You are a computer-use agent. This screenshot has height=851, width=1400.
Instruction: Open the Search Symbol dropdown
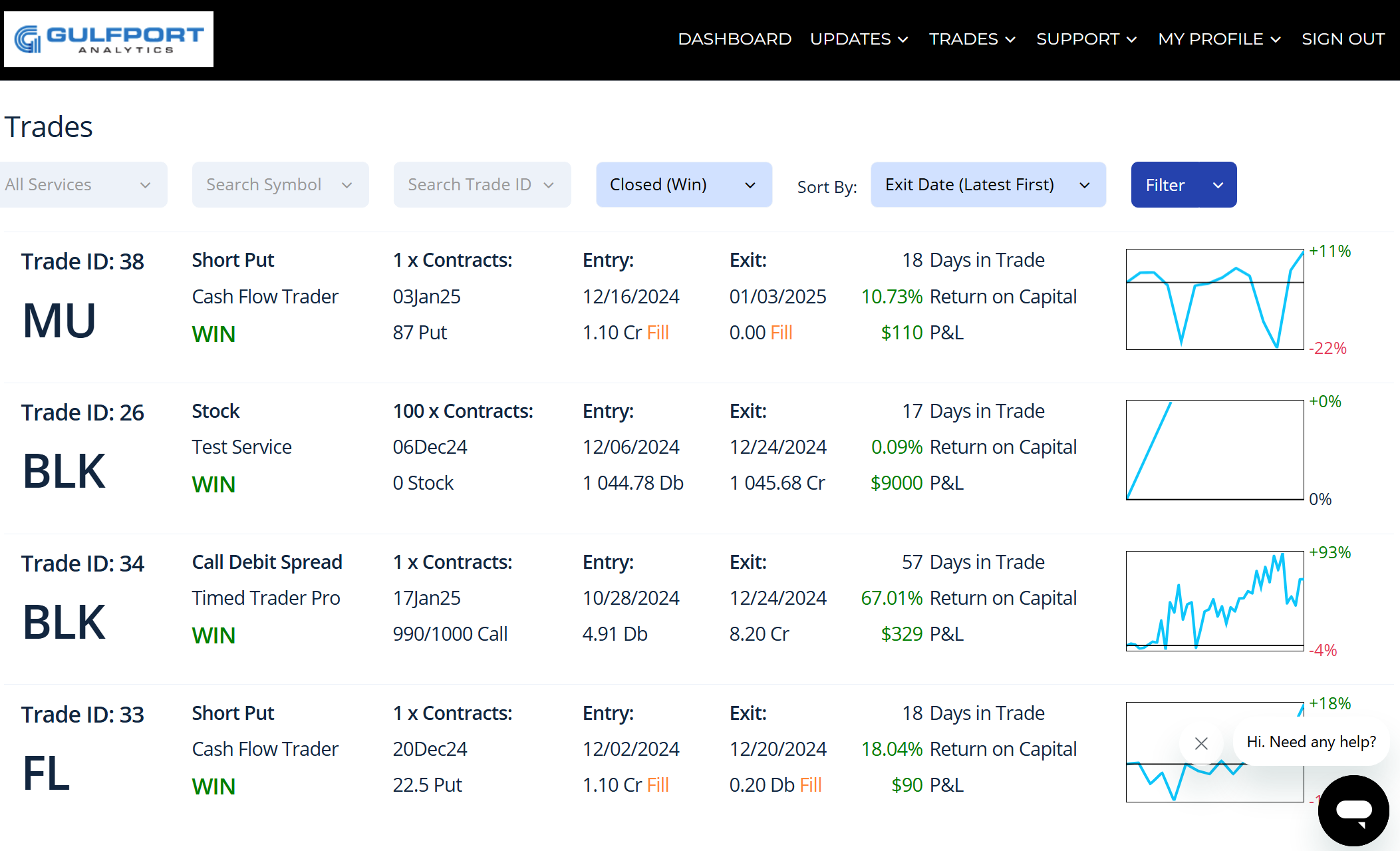point(280,184)
